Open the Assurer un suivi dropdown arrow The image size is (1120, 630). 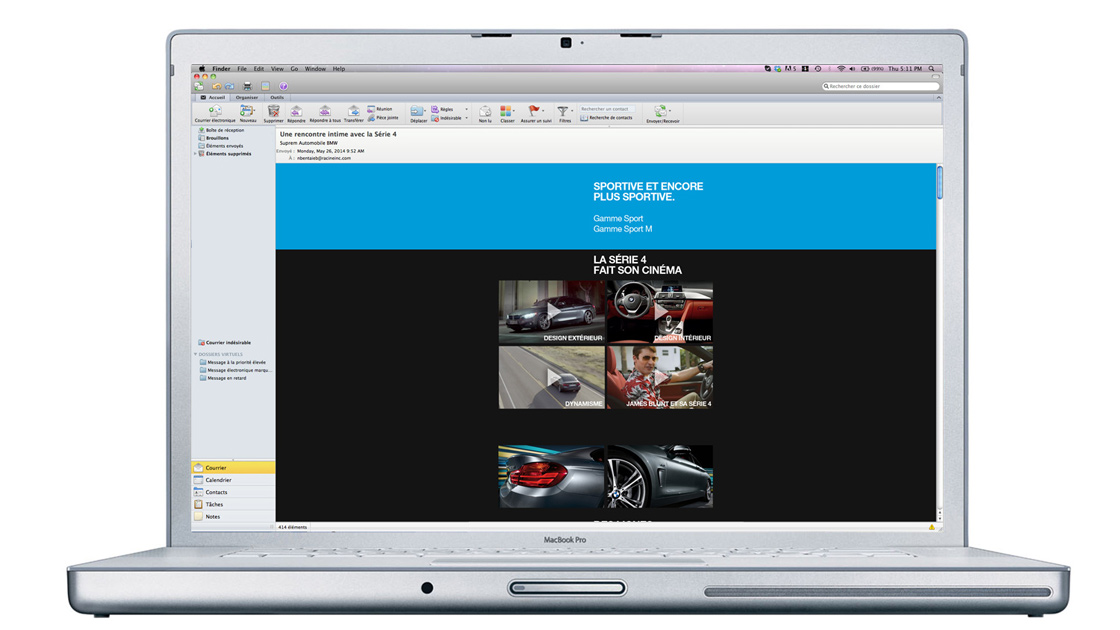[x=543, y=111]
